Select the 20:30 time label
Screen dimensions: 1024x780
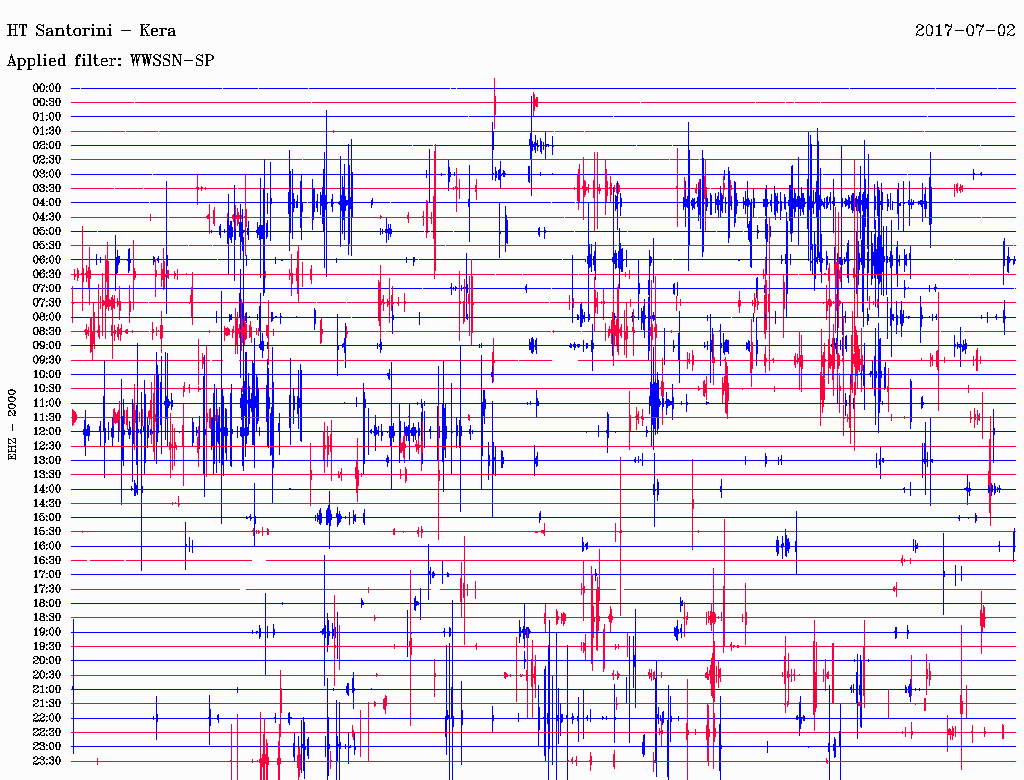coord(47,675)
